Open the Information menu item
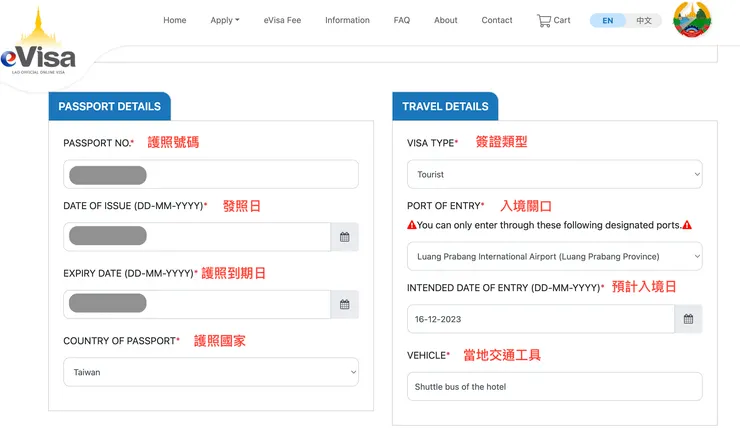Image resolution: width=740 pixels, height=433 pixels. (x=347, y=20)
